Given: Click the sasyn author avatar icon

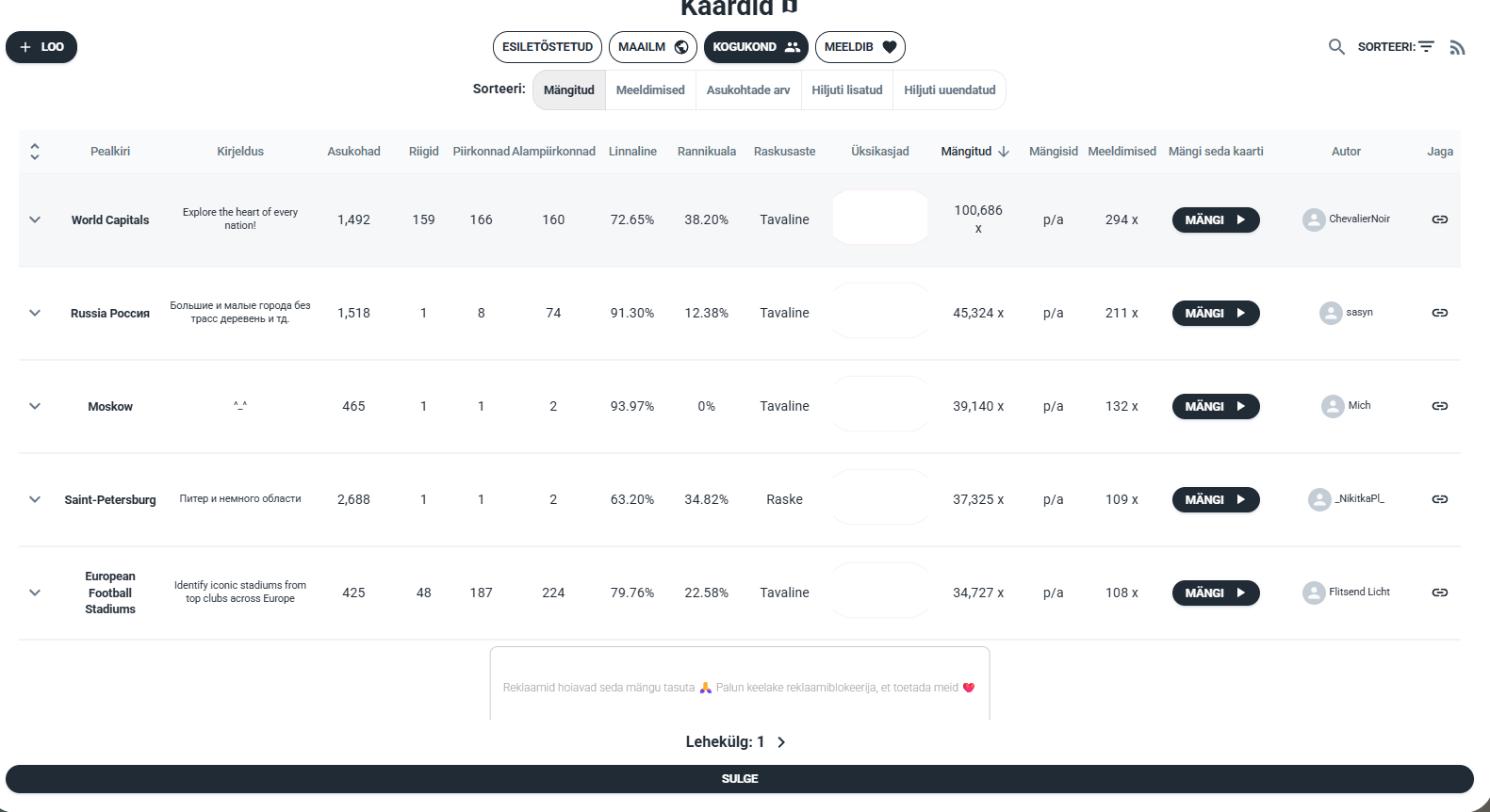Looking at the screenshot, I should pos(1331,313).
